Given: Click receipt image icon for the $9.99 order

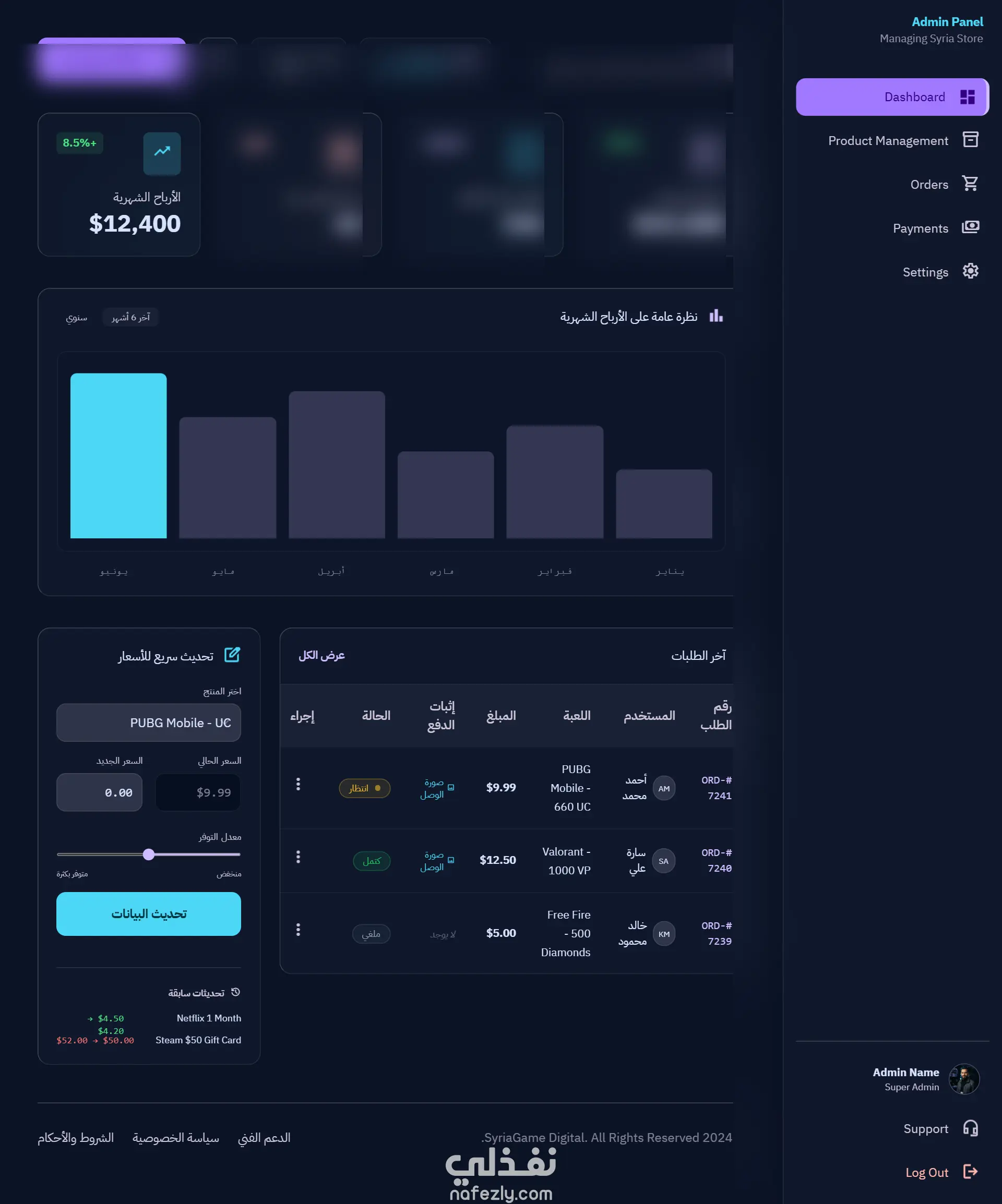Looking at the screenshot, I should [451, 788].
